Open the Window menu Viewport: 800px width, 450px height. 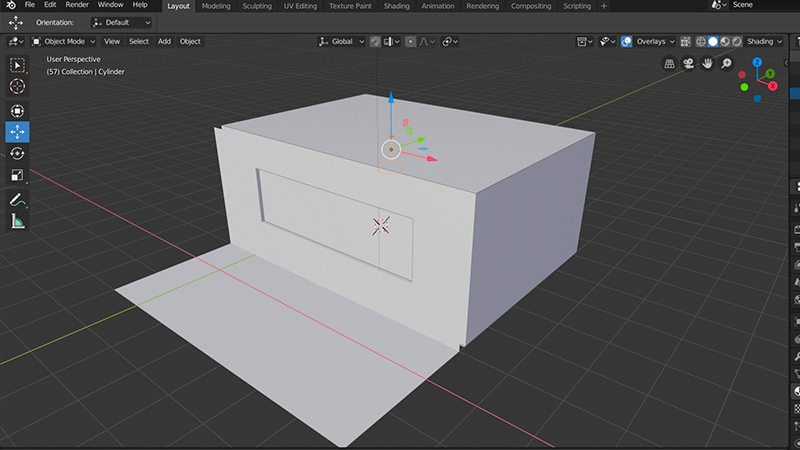110,5
